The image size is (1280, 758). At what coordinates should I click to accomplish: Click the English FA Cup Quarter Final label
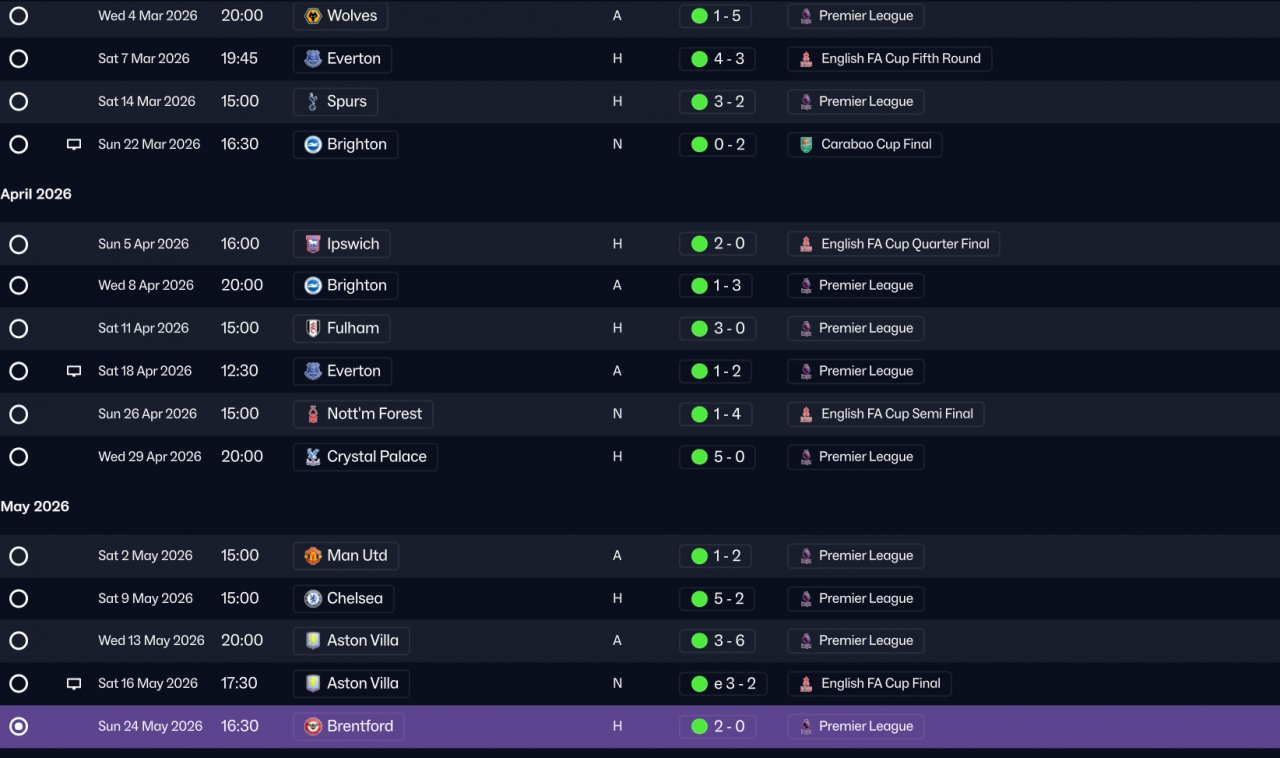[905, 244]
